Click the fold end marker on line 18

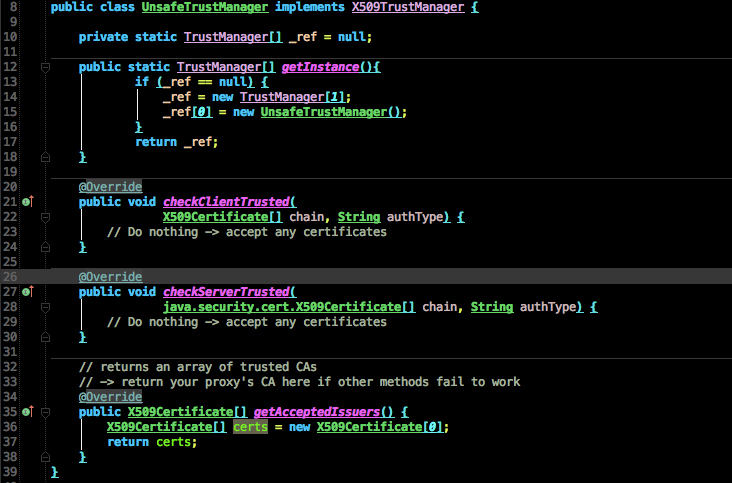click(45, 157)
